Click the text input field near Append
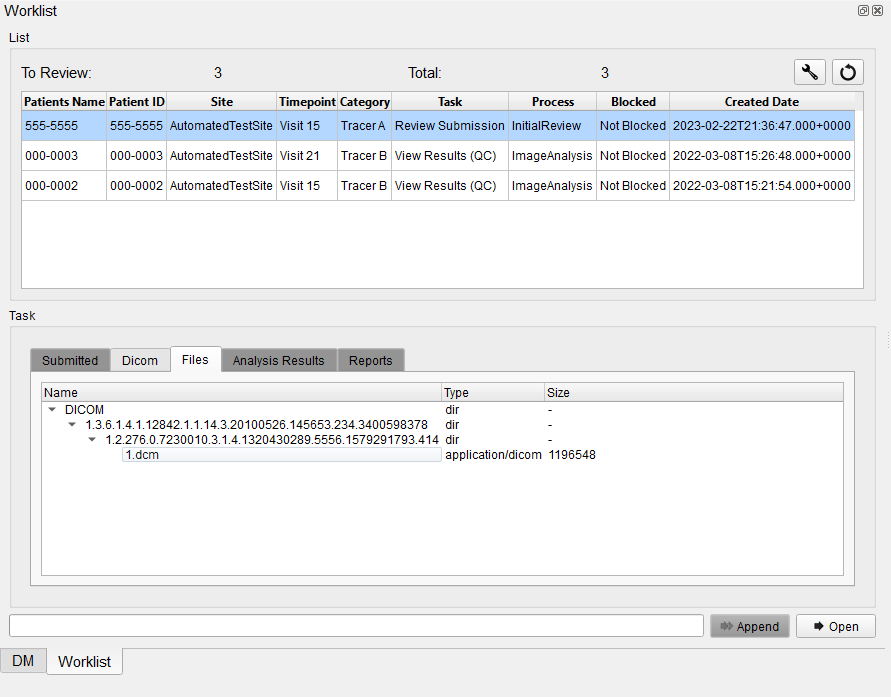Image resolution: width=891 pixels, height=697 pixels. [356, 624]
